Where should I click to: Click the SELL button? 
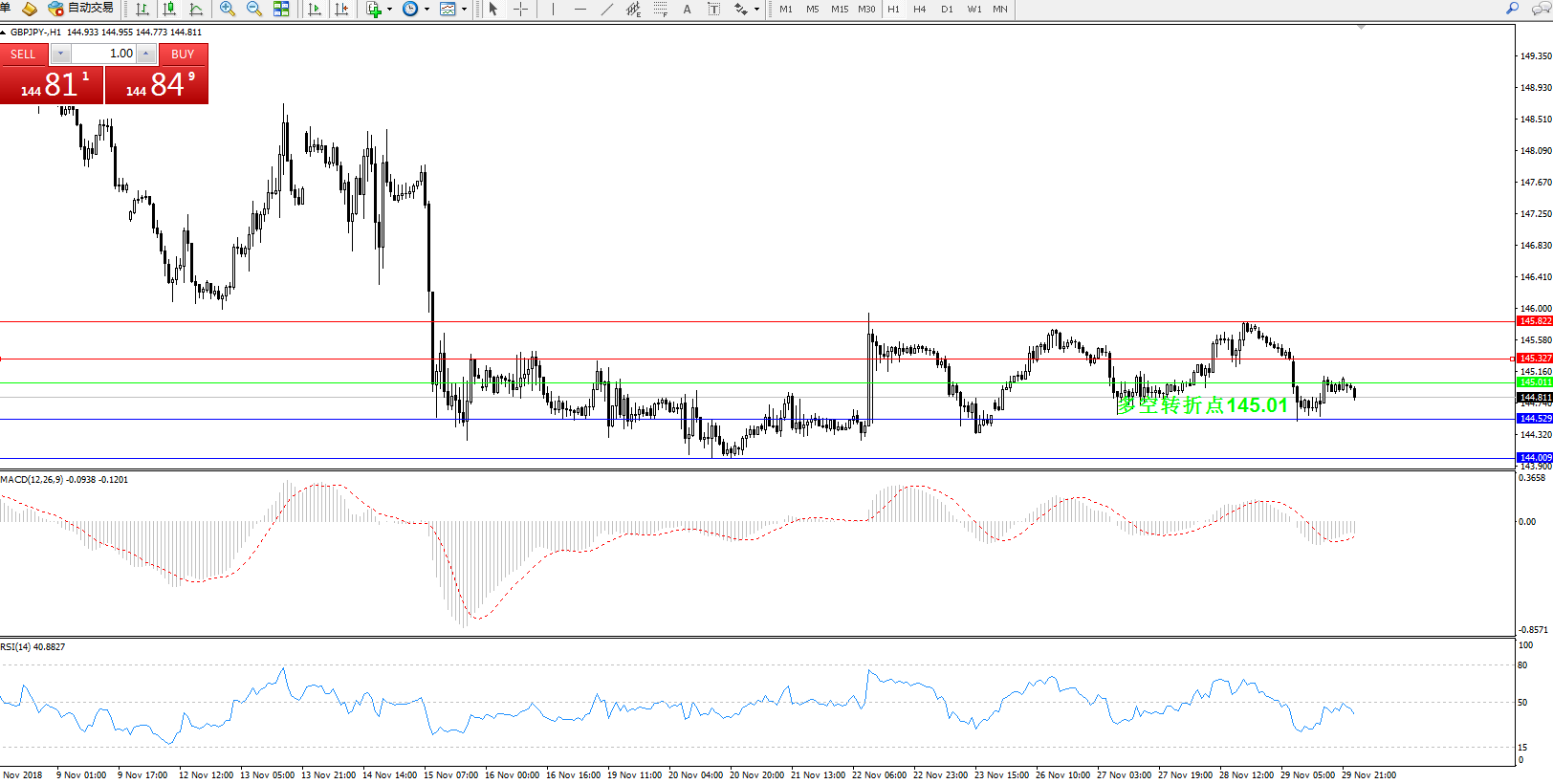(23, 54)
